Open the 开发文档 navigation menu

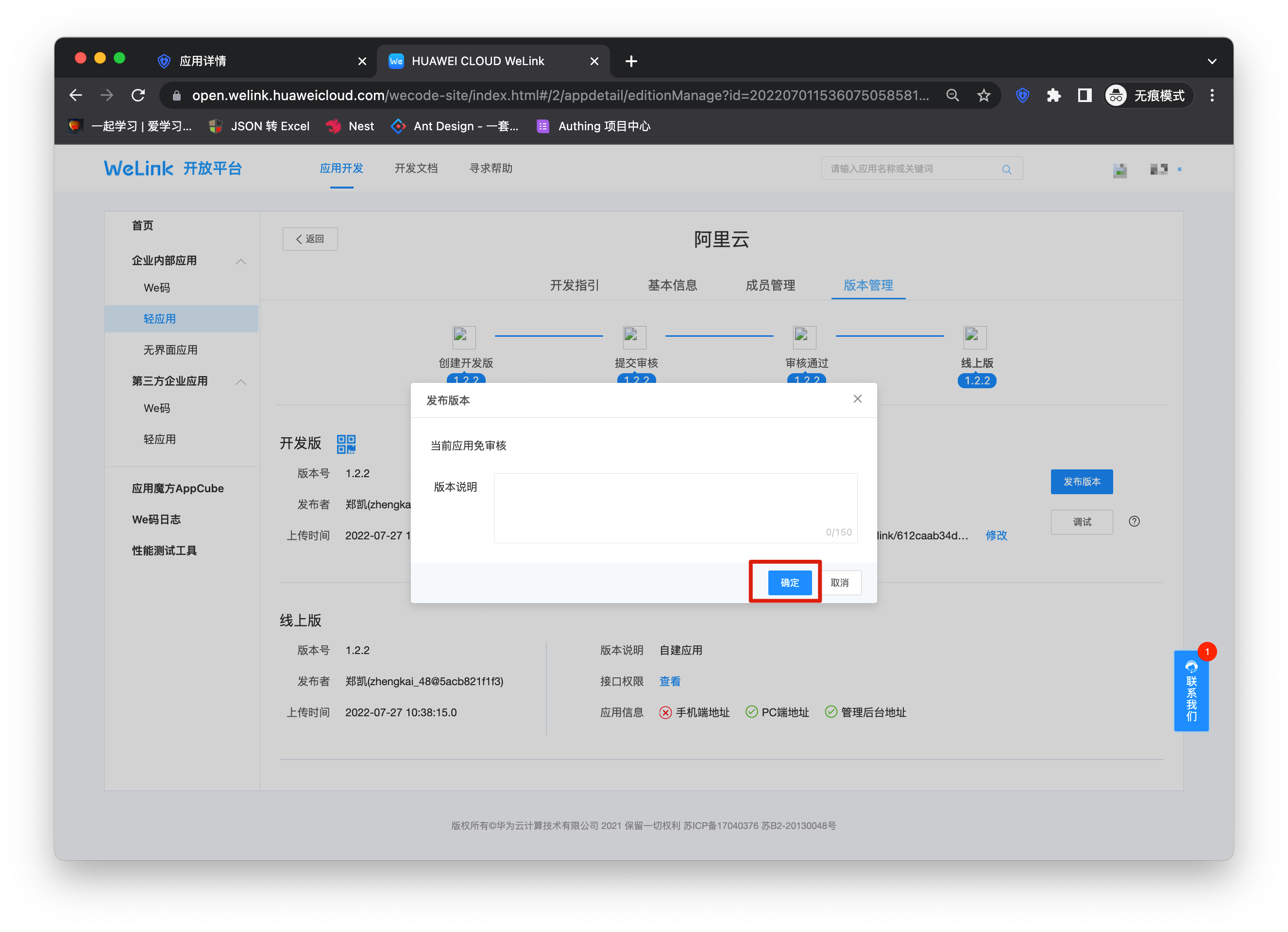point(416,169)
